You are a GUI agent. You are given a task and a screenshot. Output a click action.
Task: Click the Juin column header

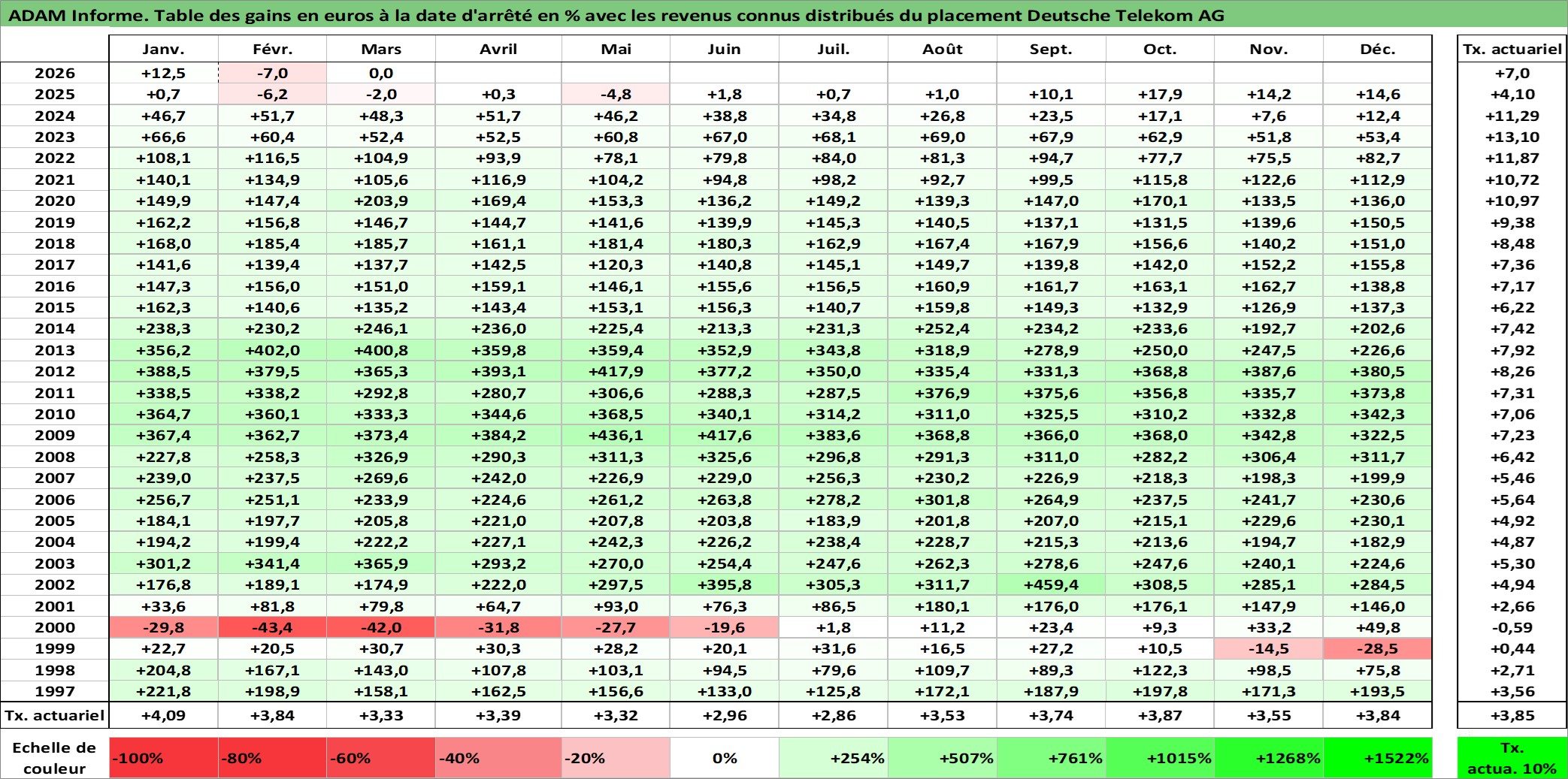[x=725, y=49]
